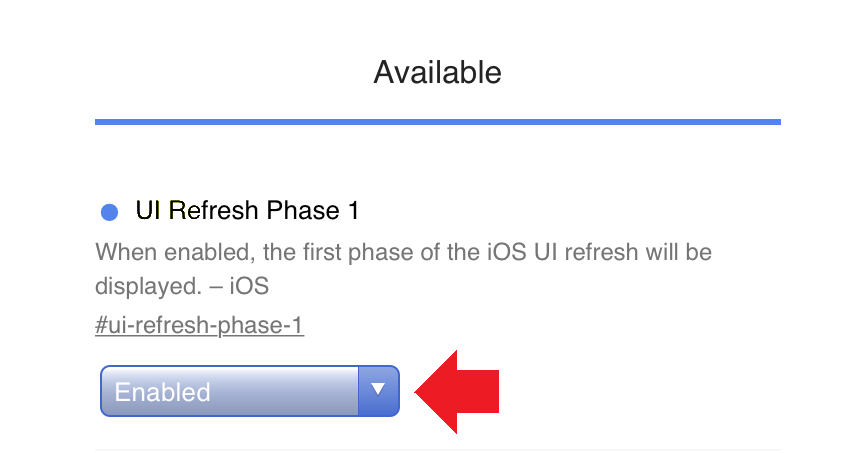
Task: Click the 'displayed. – iOS' description line
Action: click(x=182, y=287)
